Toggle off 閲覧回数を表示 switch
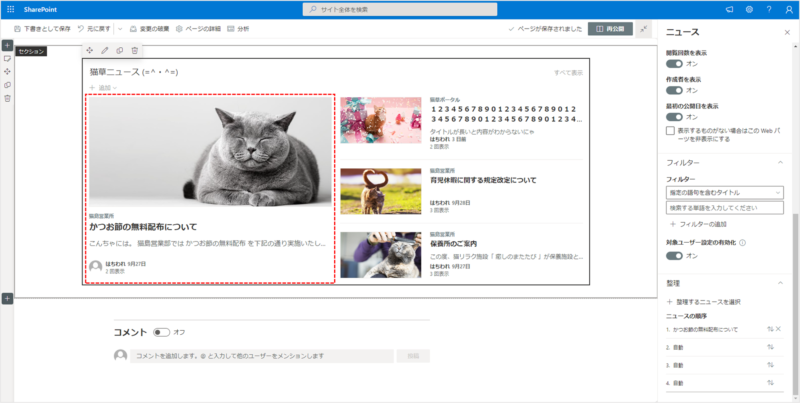800x403 pixels. 674,62
